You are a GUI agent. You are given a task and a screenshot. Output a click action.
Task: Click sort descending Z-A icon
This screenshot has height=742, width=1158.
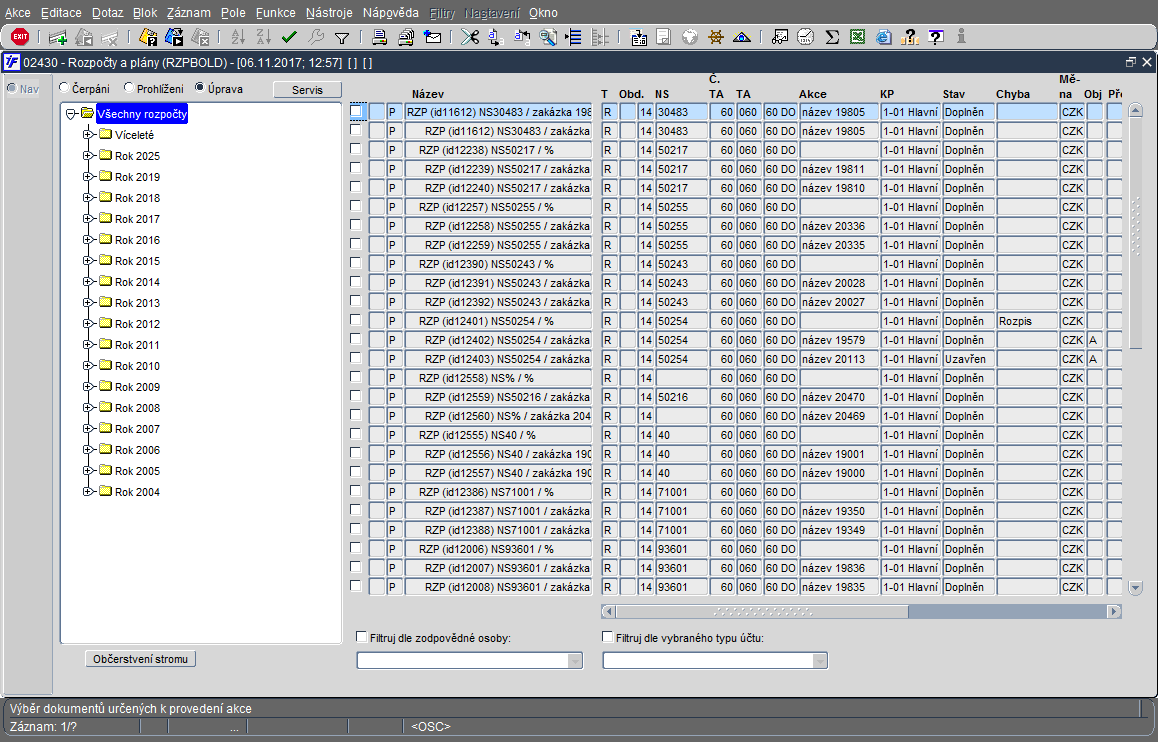(264, 37)
